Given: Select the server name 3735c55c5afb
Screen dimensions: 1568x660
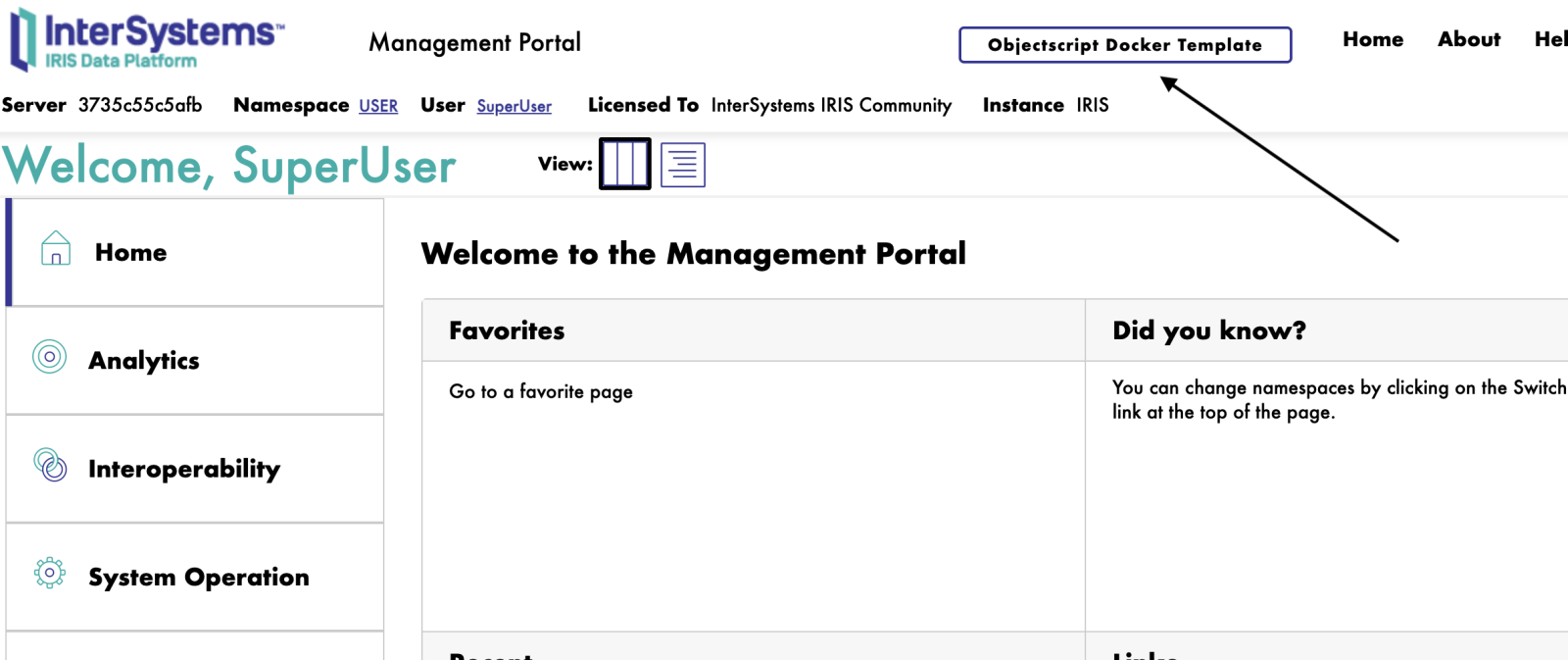Looking at the screenshot, I should tap(140, 105).
